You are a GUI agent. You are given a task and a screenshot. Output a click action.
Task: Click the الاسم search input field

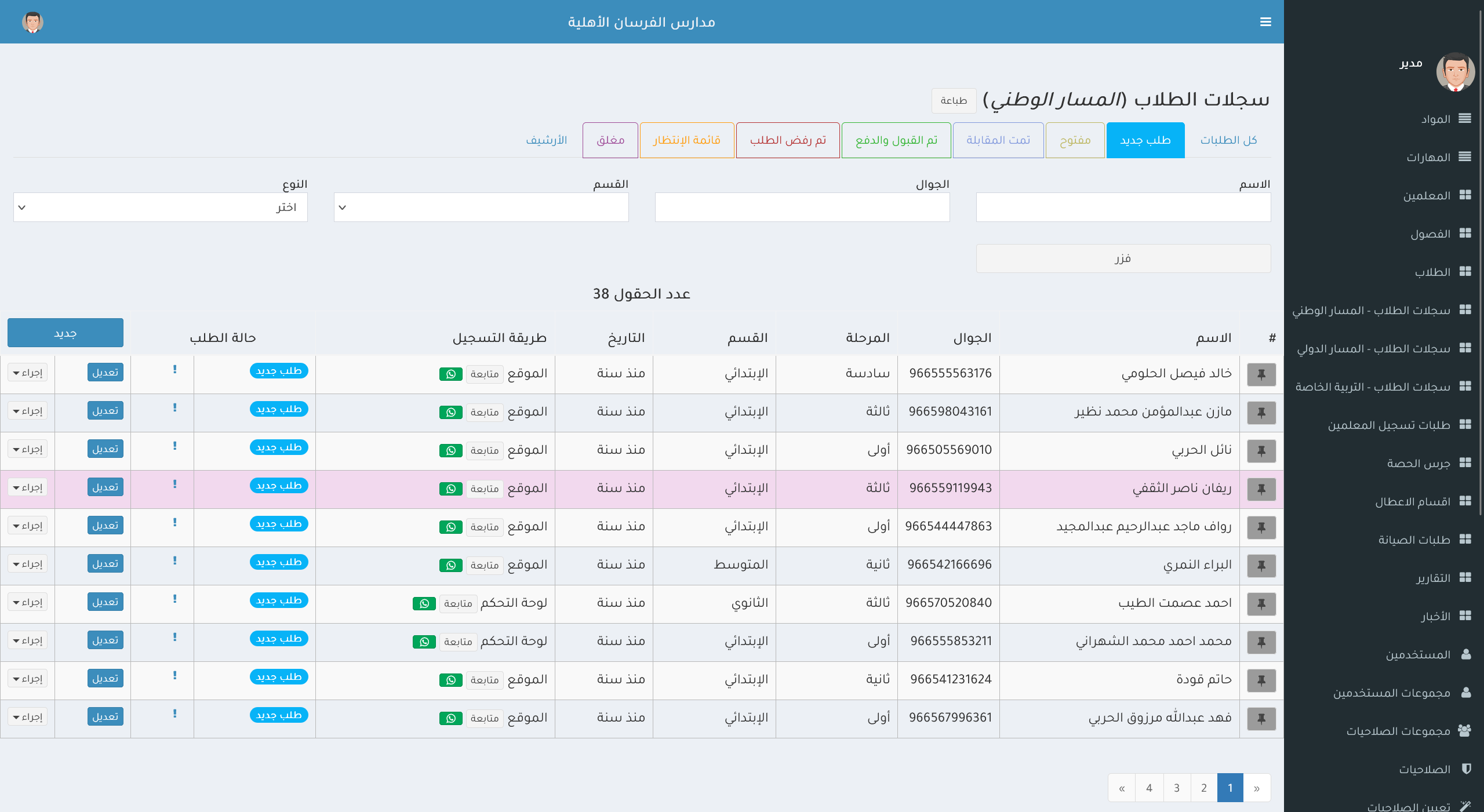click(x=1123, y=207)
